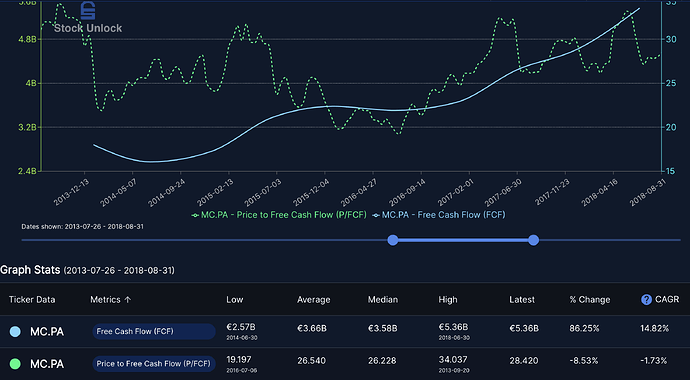The height and width of the screenshot is (380, 690).
Task: Select the Price to Free Cash Flow chip
Action: [x=154, y=364]
